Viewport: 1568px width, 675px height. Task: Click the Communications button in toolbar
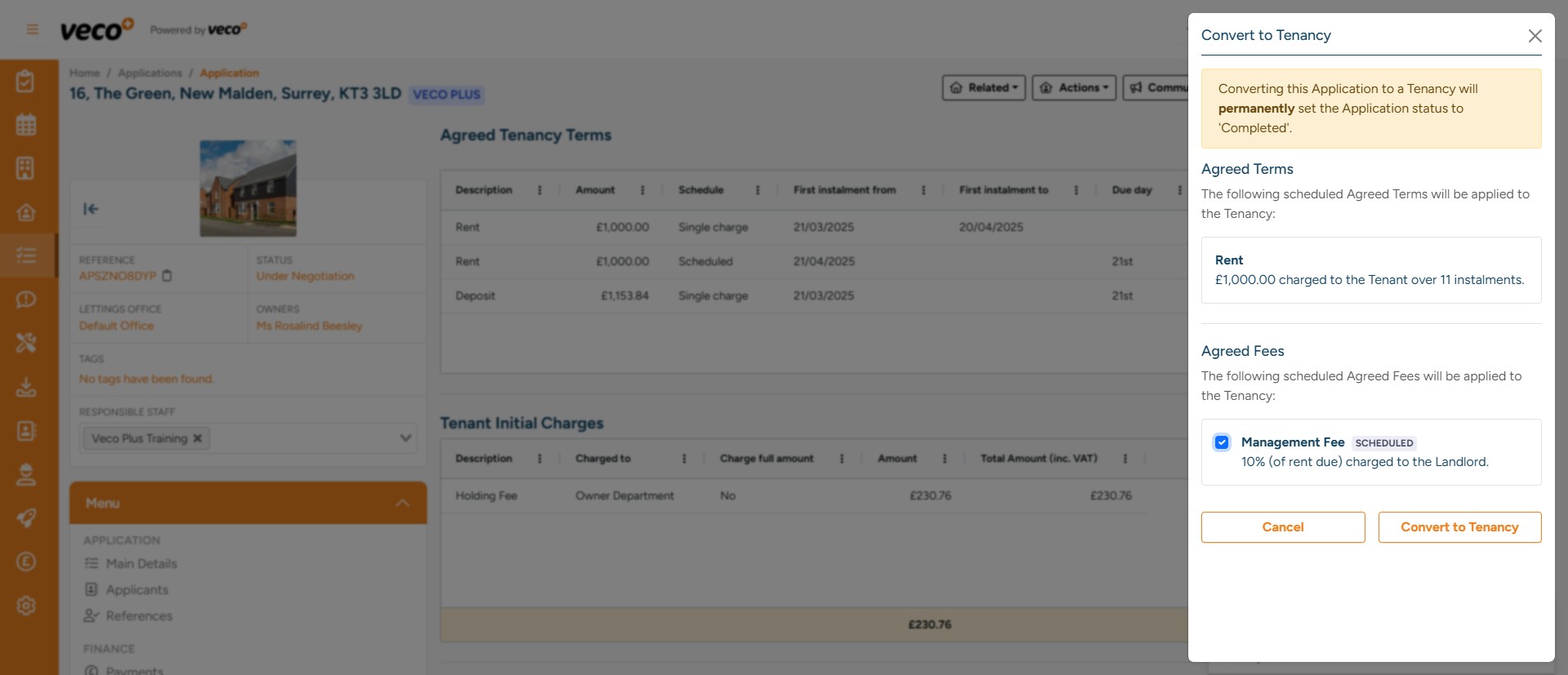pos(1156,87)
